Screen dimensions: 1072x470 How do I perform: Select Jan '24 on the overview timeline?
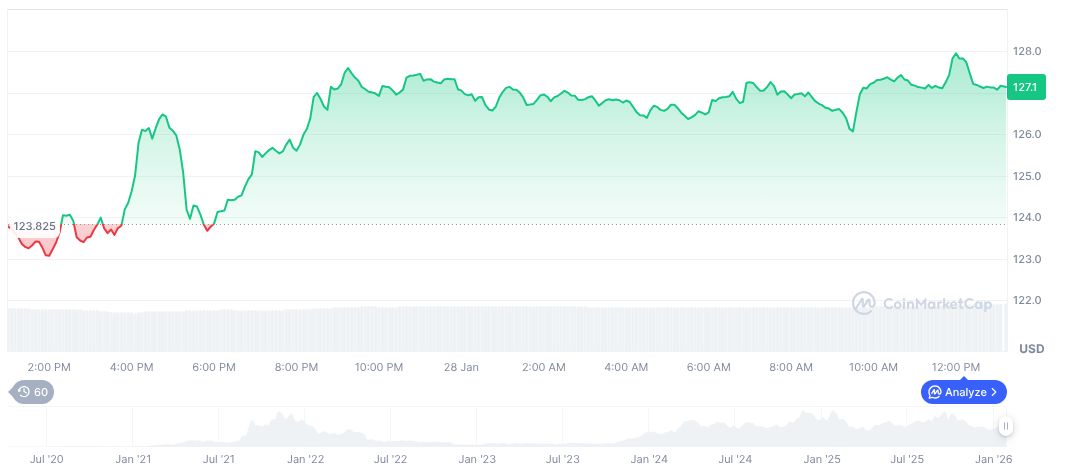click(x=649, y=459)
